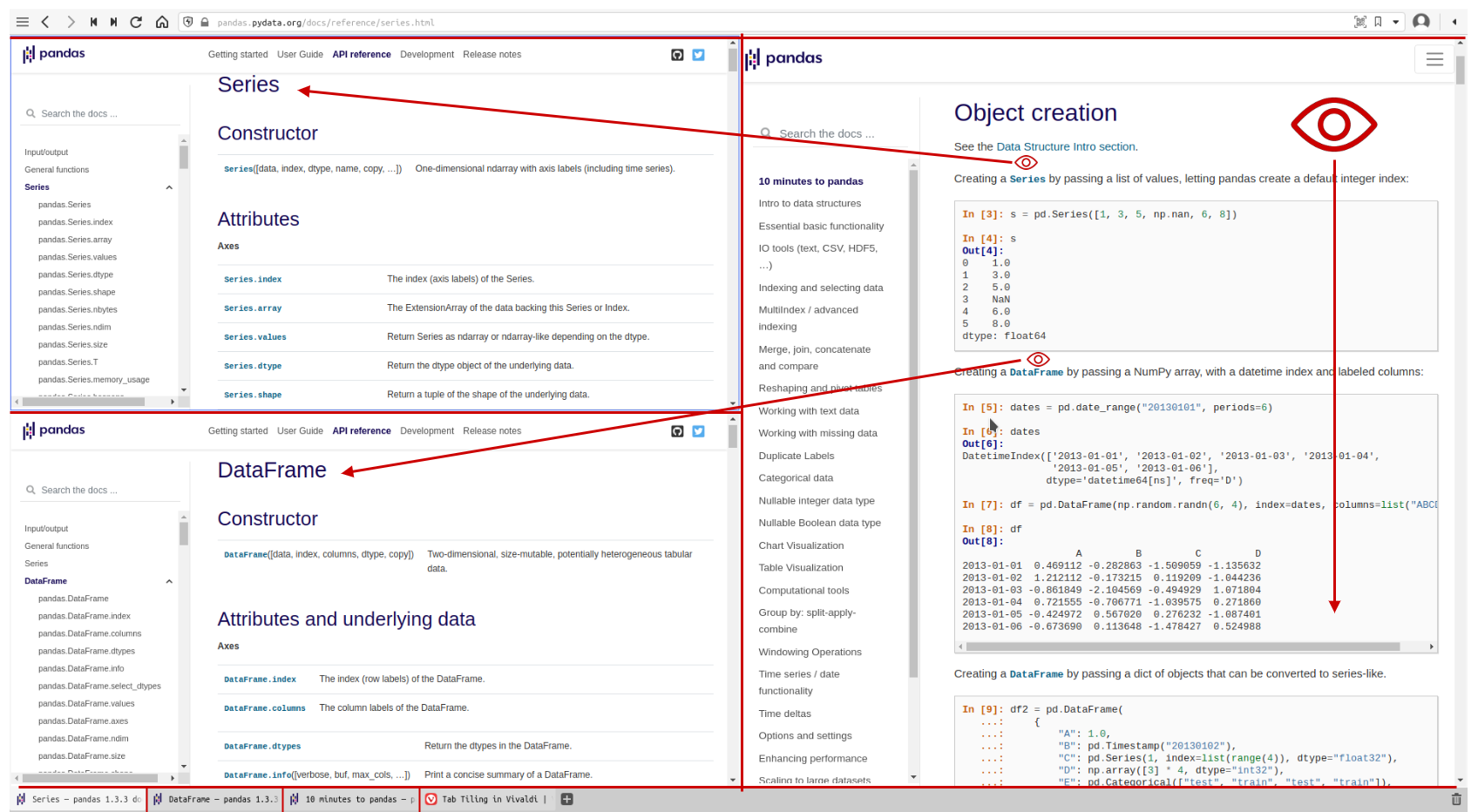Click the DataFrame.info method link
The width and height of the screenshot is (1478, 812).
pyautogui.click(x=258, y=775)
